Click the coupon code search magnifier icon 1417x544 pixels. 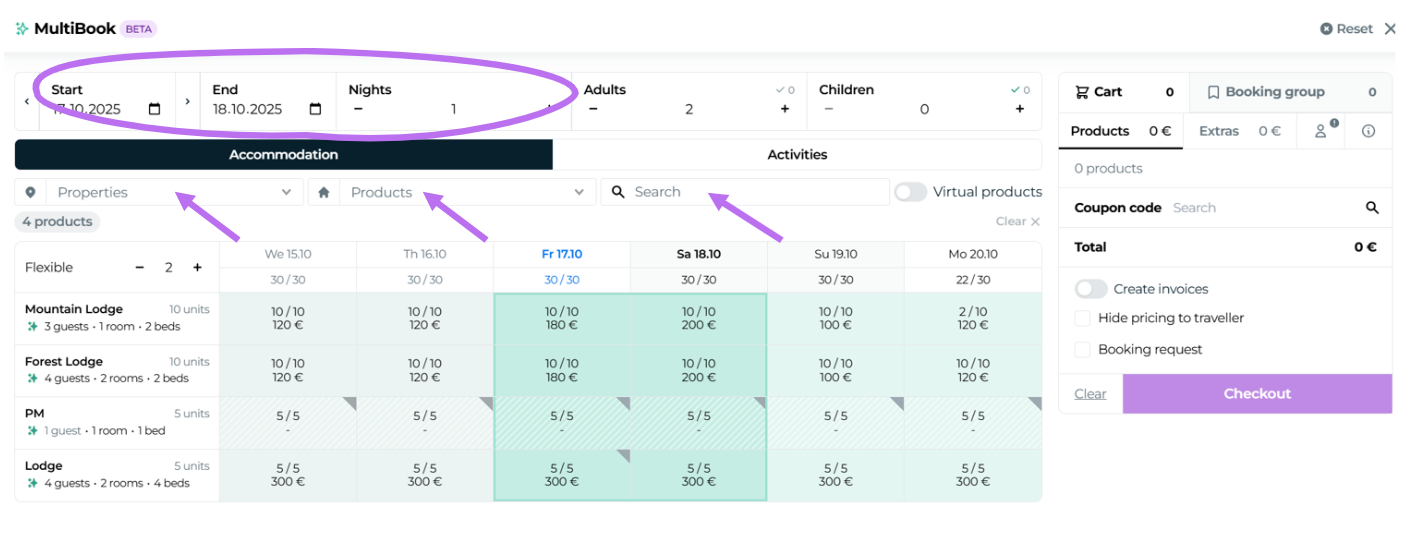[1372, 208]
